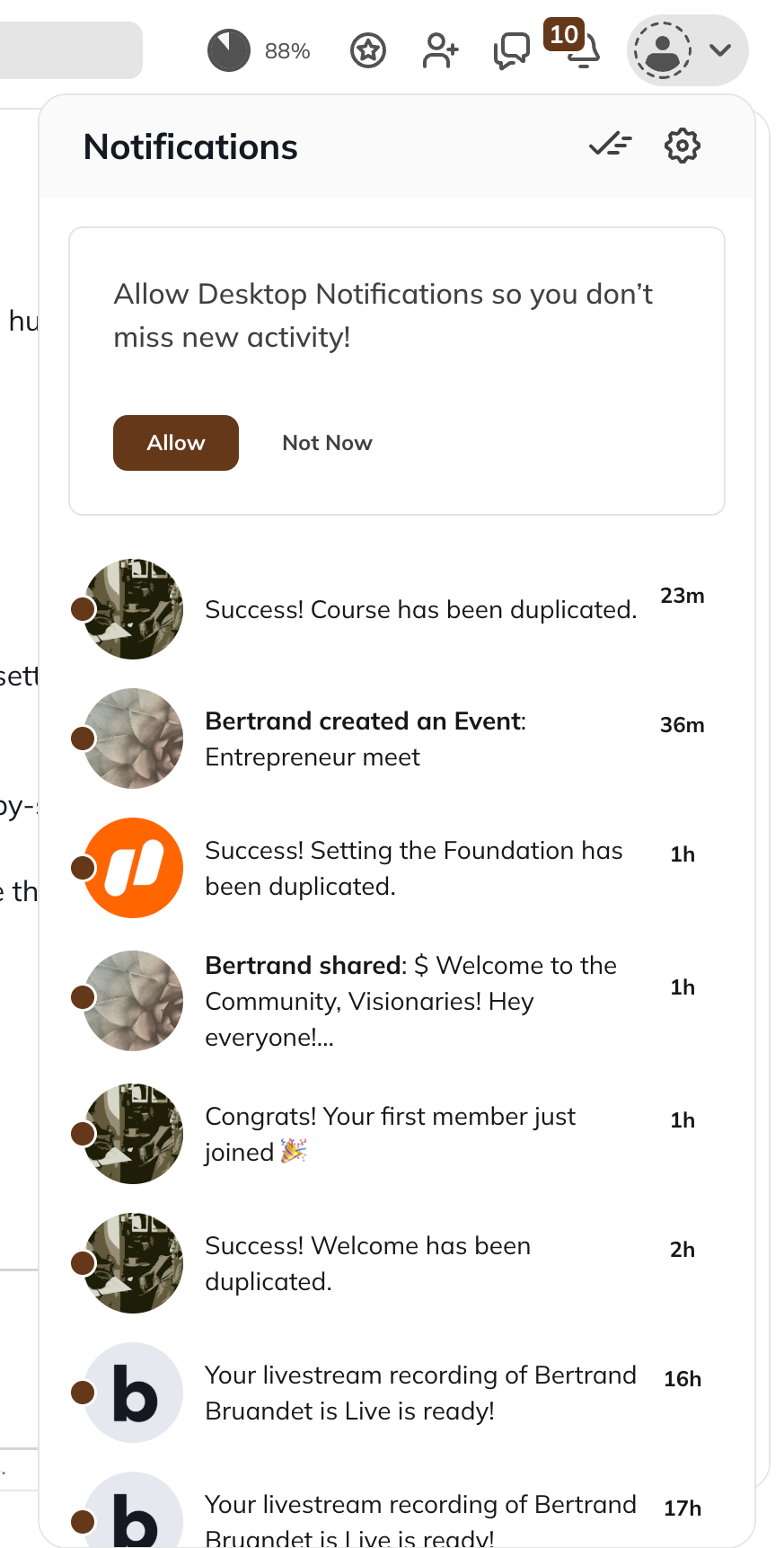Toggle unread dot on 16h livestream notification
Viewport: 784px width, 1548px height.
83,1393
